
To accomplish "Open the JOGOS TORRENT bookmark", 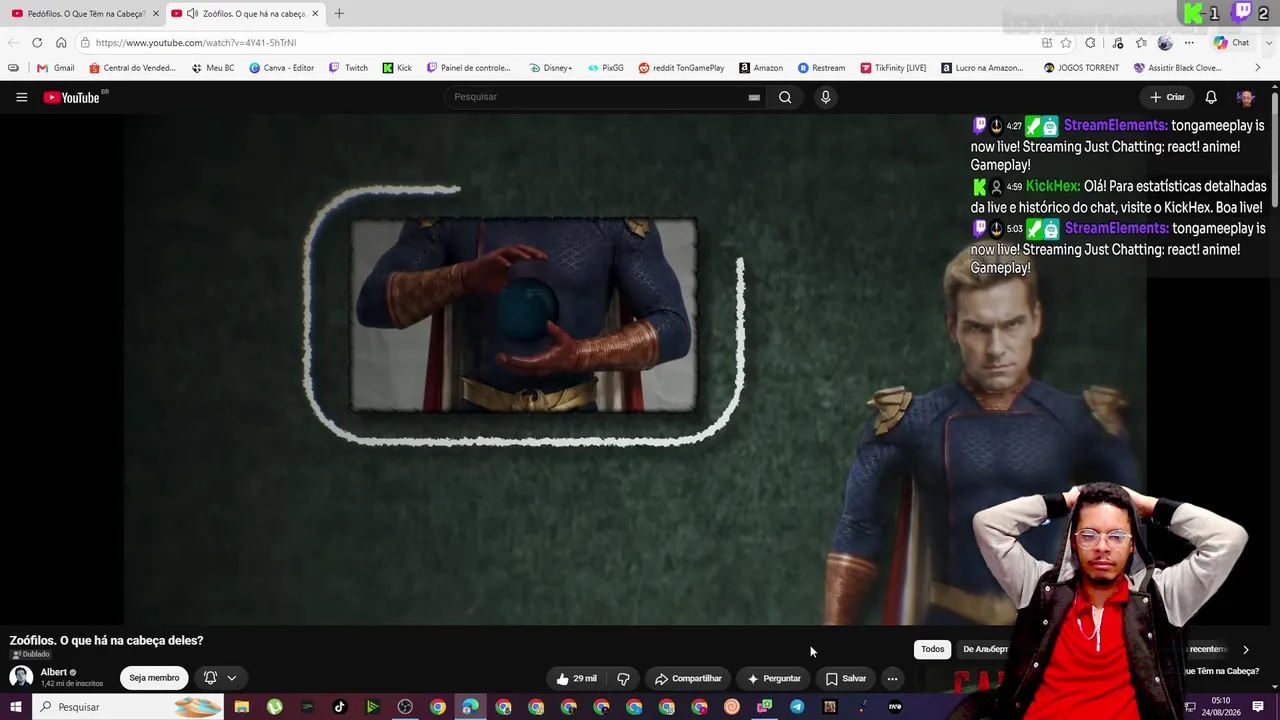I will pyautogui.click(x=1081, y=68).
